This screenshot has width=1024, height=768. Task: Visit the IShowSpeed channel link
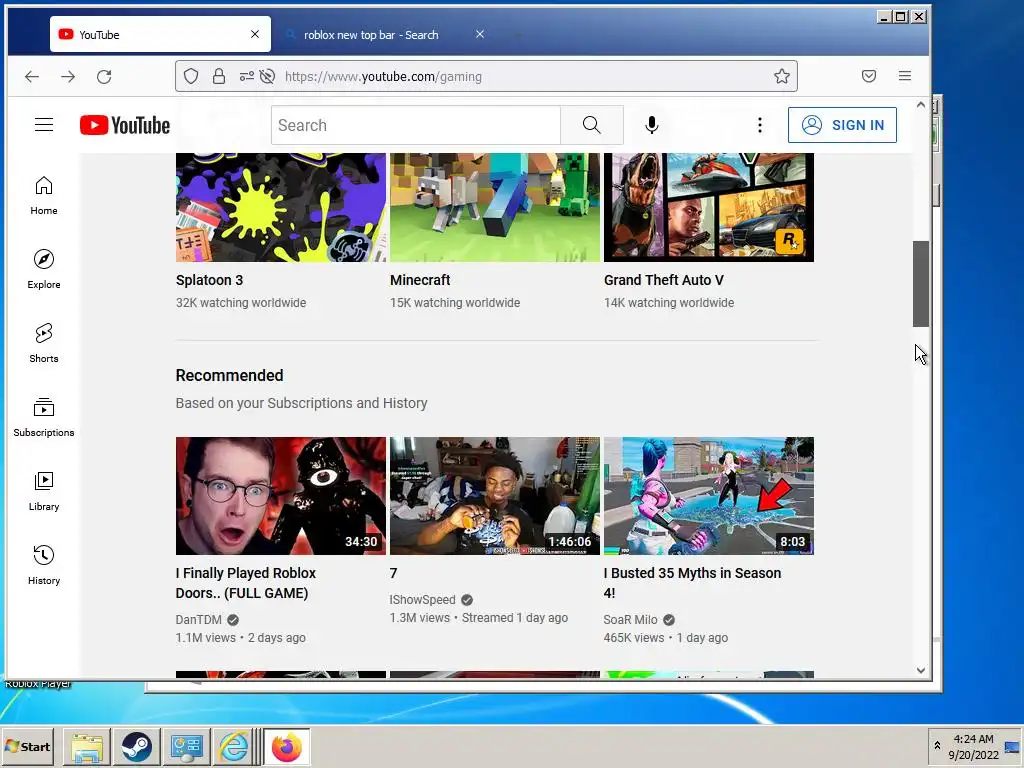coord(423,600)
